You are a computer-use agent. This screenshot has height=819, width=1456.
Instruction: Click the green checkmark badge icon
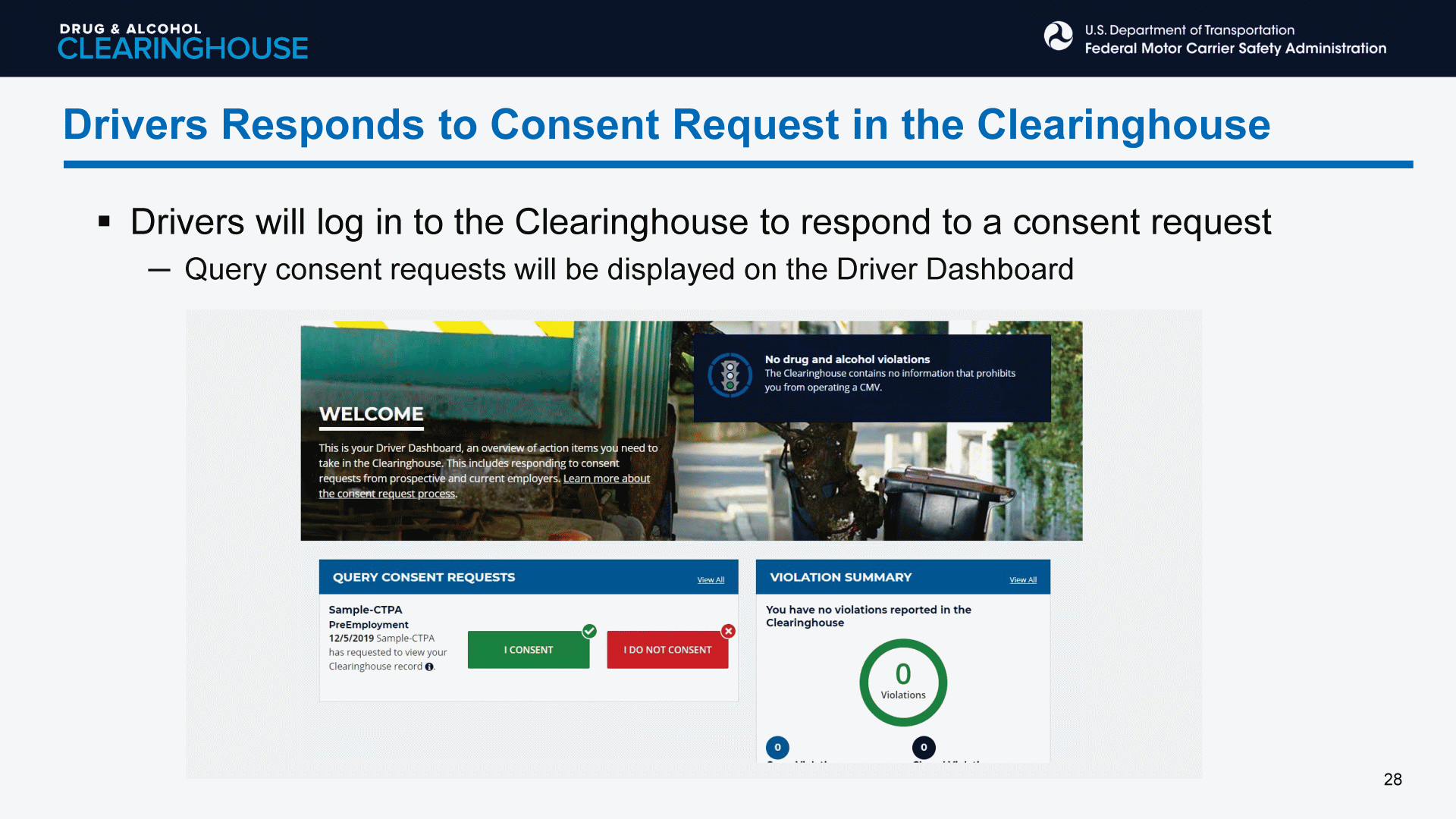[589, 631]
